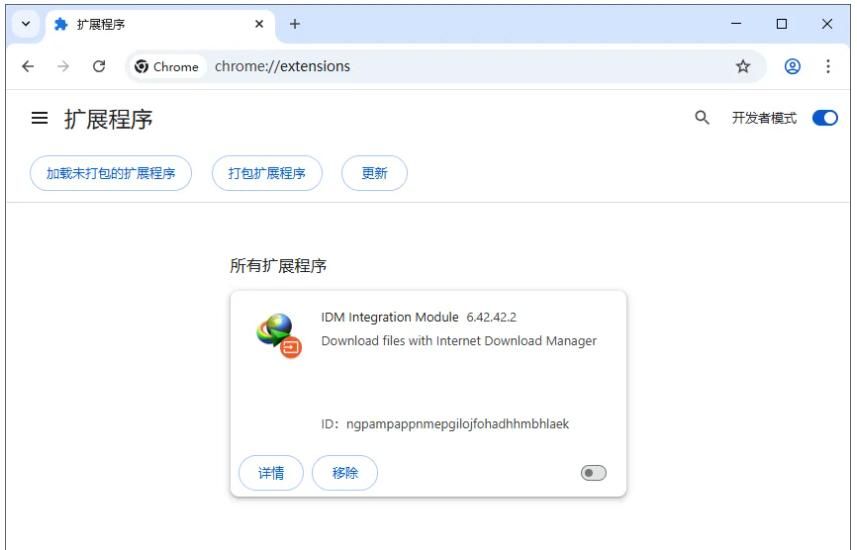Click the 更新 button
The width and height of the screenshot is (857, 550).
374,173
